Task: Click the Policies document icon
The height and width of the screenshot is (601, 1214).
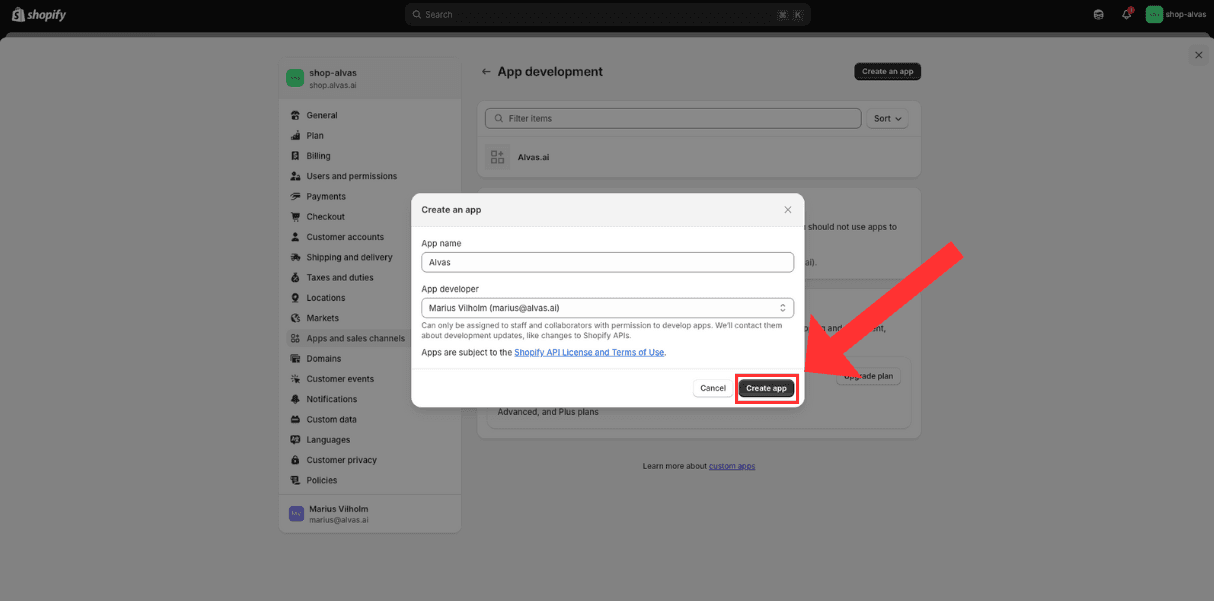Action: [x=296, y=480]
